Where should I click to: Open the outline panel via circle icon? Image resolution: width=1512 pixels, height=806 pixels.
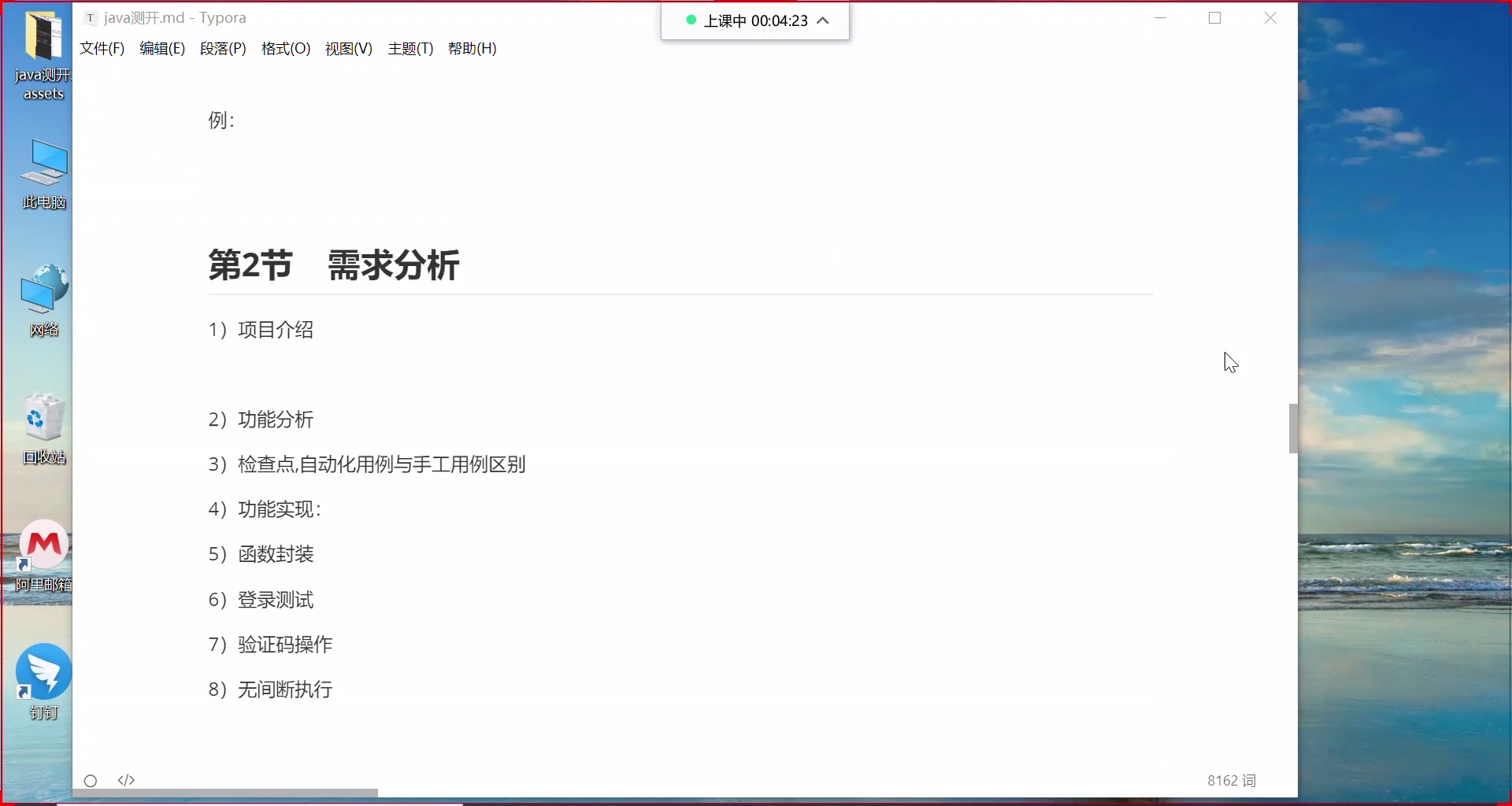point(90,780)
